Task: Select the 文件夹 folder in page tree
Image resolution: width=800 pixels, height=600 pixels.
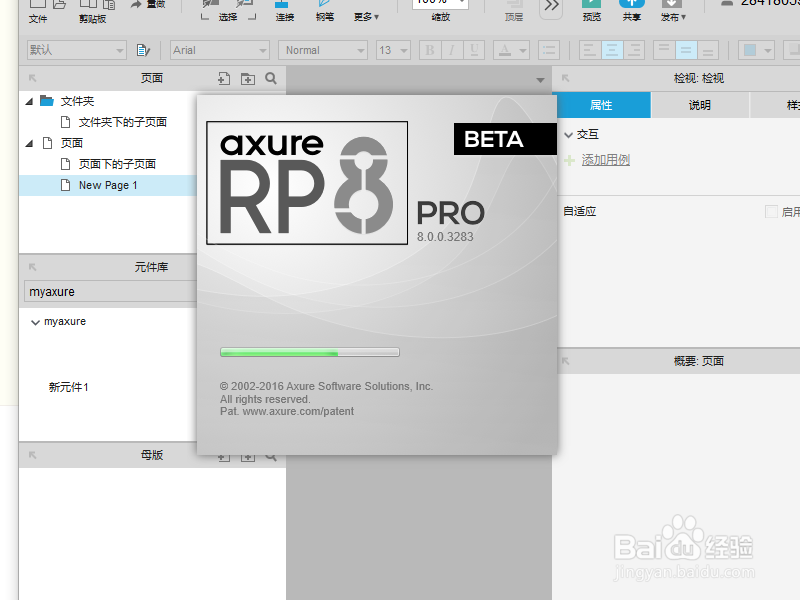Action: (77, 101)
